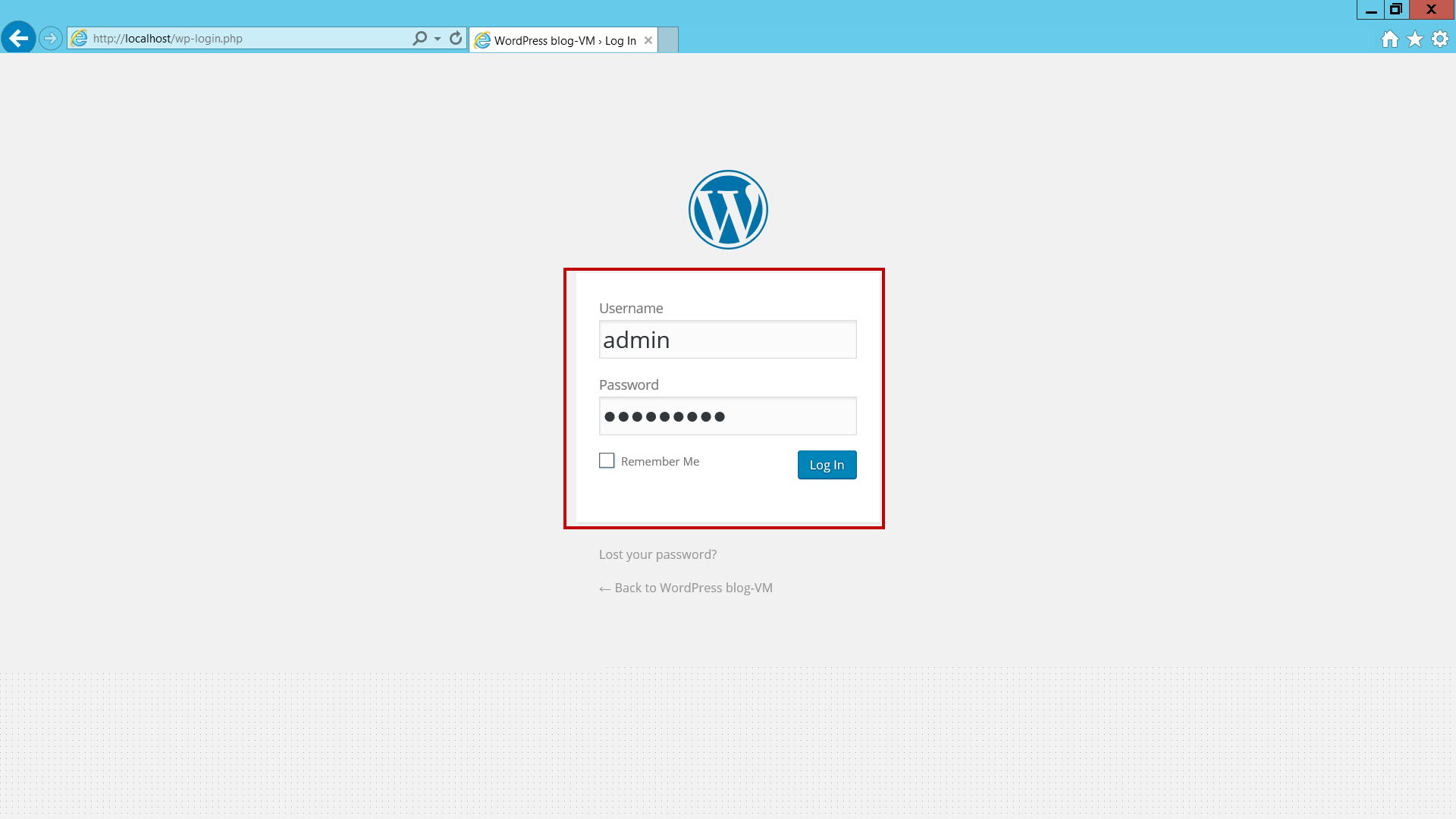Open the Tools gear icon
This screenshot has height=819, width=1456.
click(x=1440, y=39)
